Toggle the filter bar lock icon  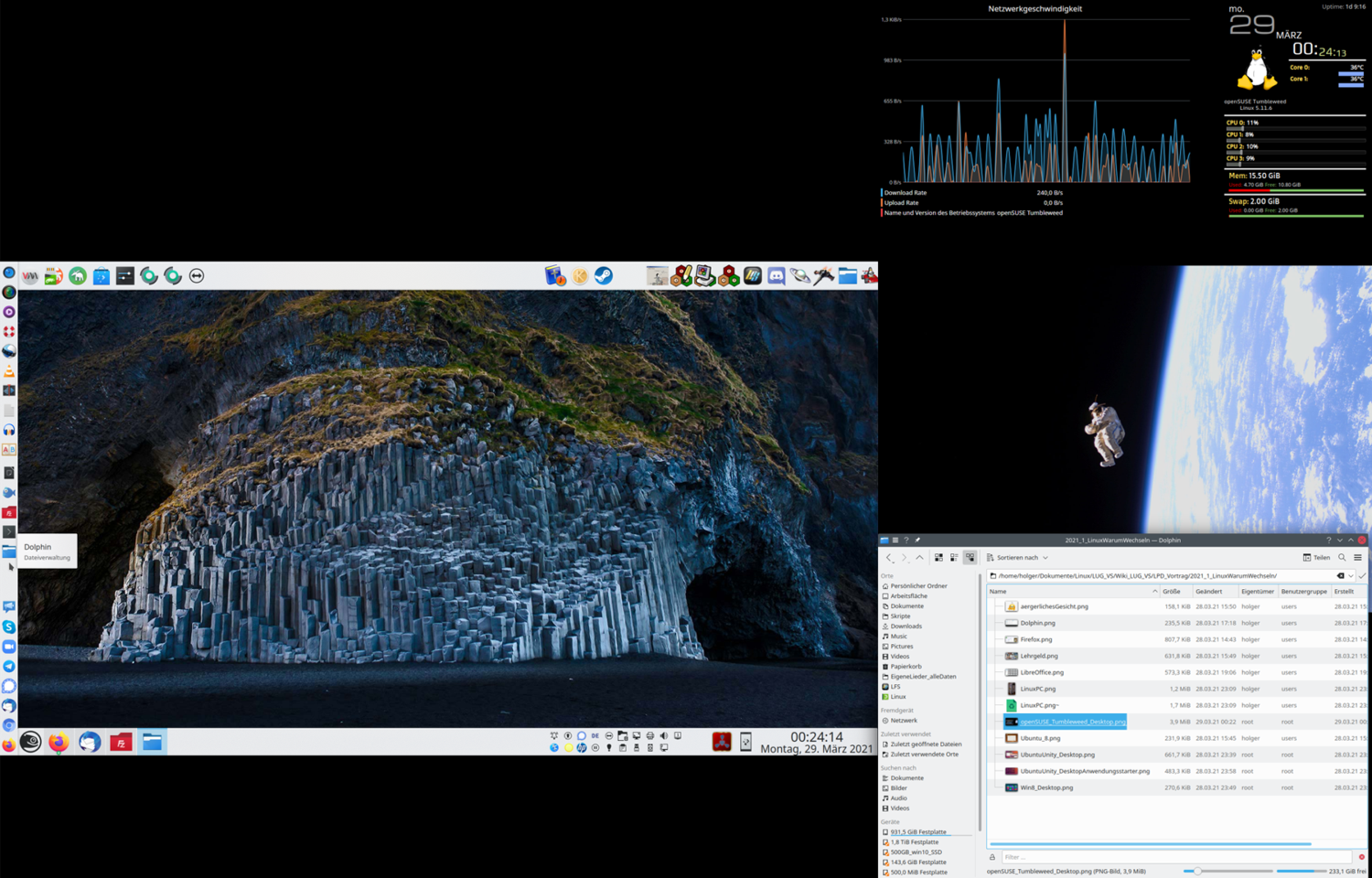[x=992, y=857]
